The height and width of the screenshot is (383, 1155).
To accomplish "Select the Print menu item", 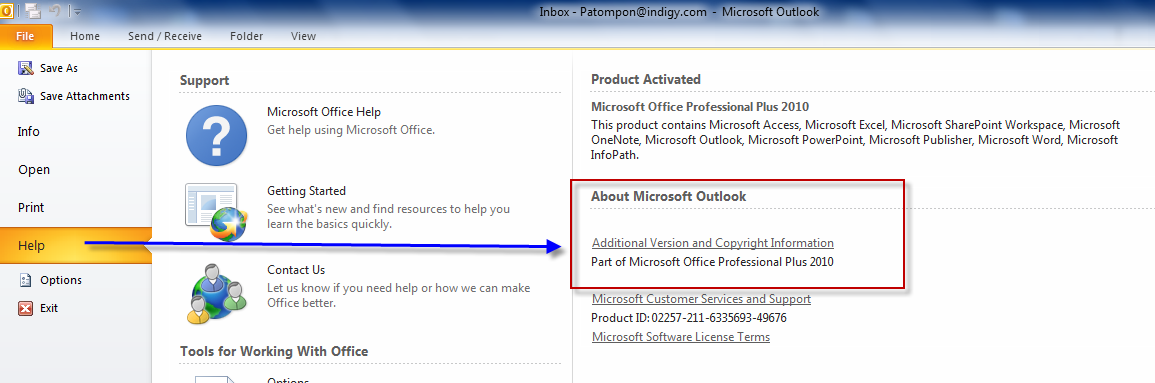I will 31,208.
